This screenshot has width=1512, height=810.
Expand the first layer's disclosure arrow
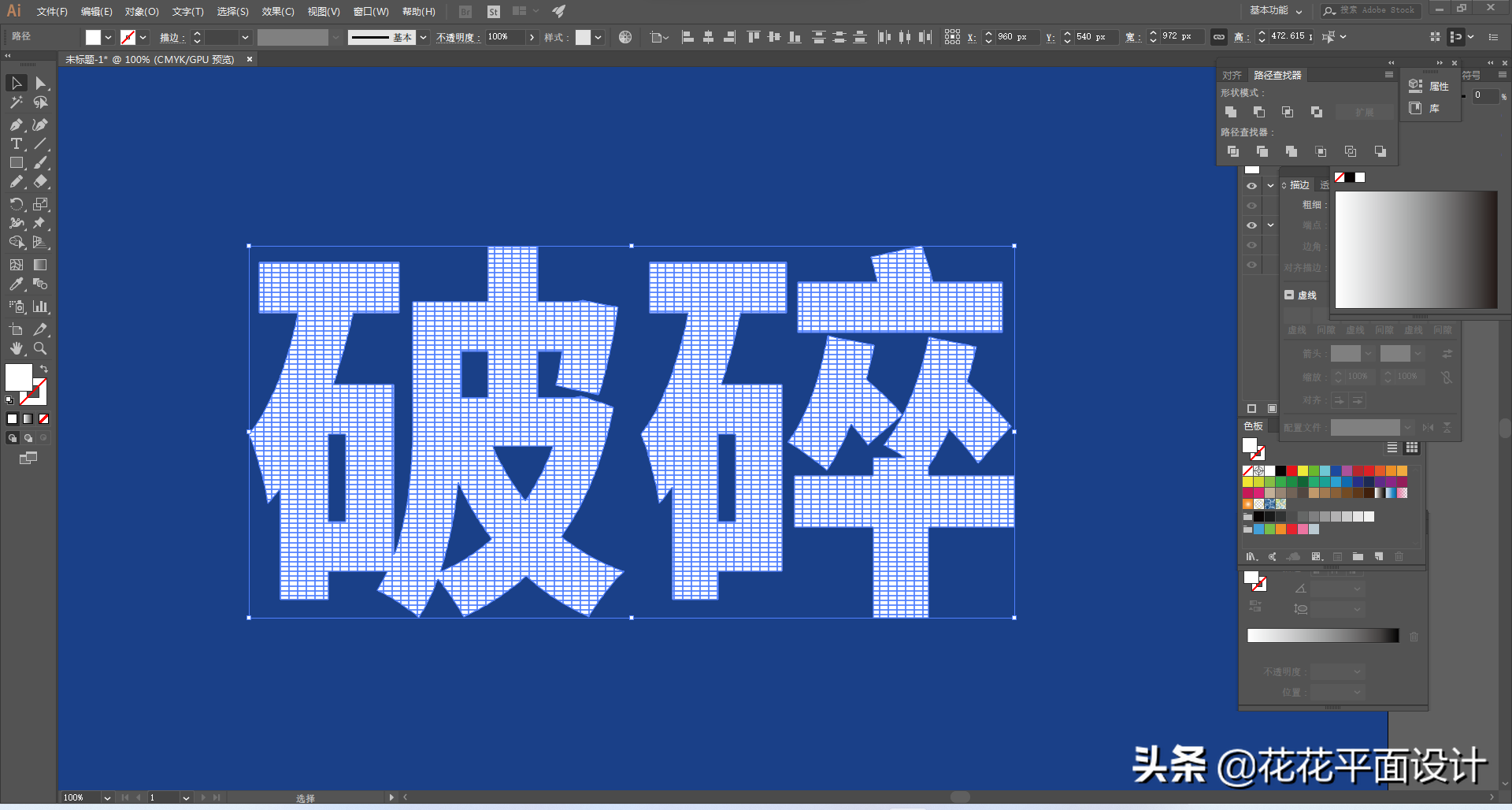tap(1270, 186)
